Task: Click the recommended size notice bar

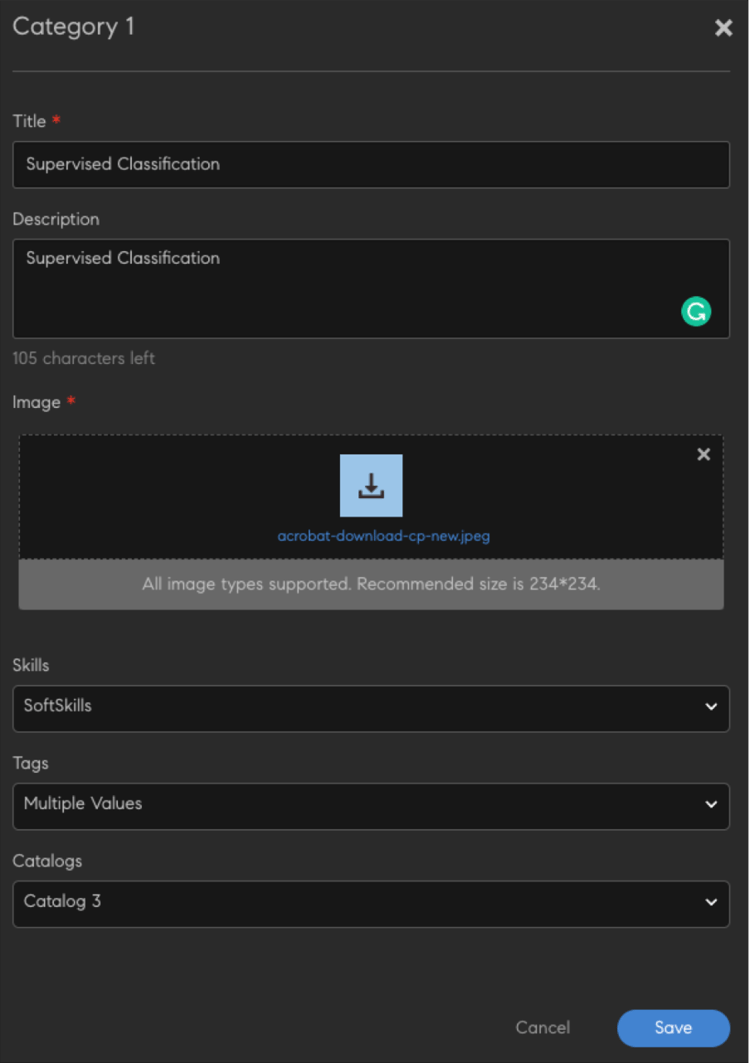Action: pyautogui.click(x=371, y=584)
